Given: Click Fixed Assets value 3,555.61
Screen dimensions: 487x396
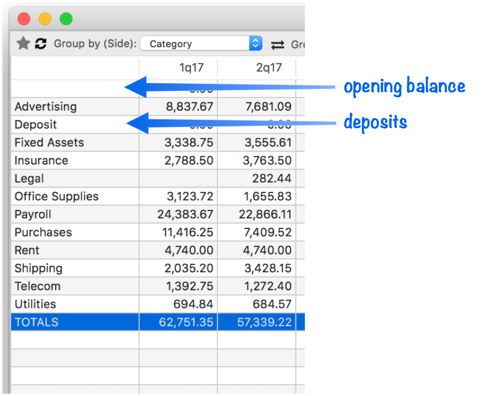Looking at the screenshot, I should coord(268,143).
